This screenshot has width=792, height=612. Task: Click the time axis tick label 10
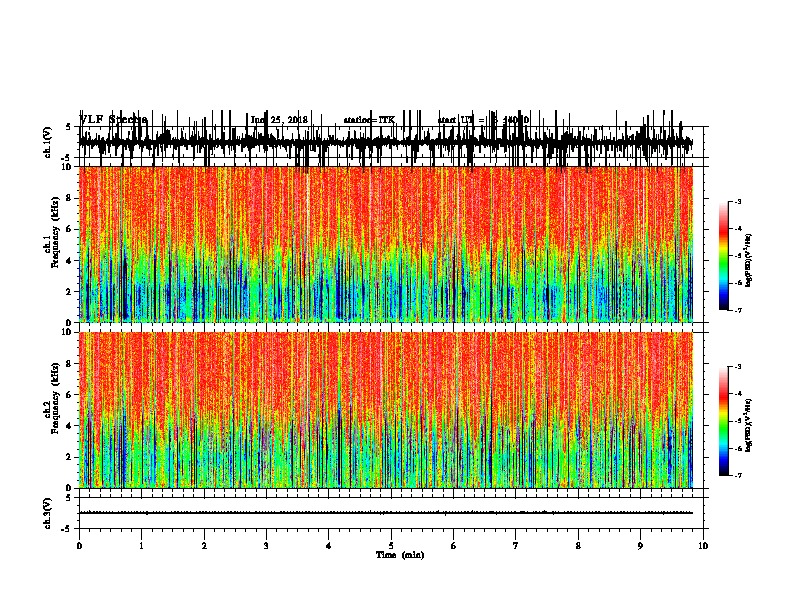pos(703,546)
